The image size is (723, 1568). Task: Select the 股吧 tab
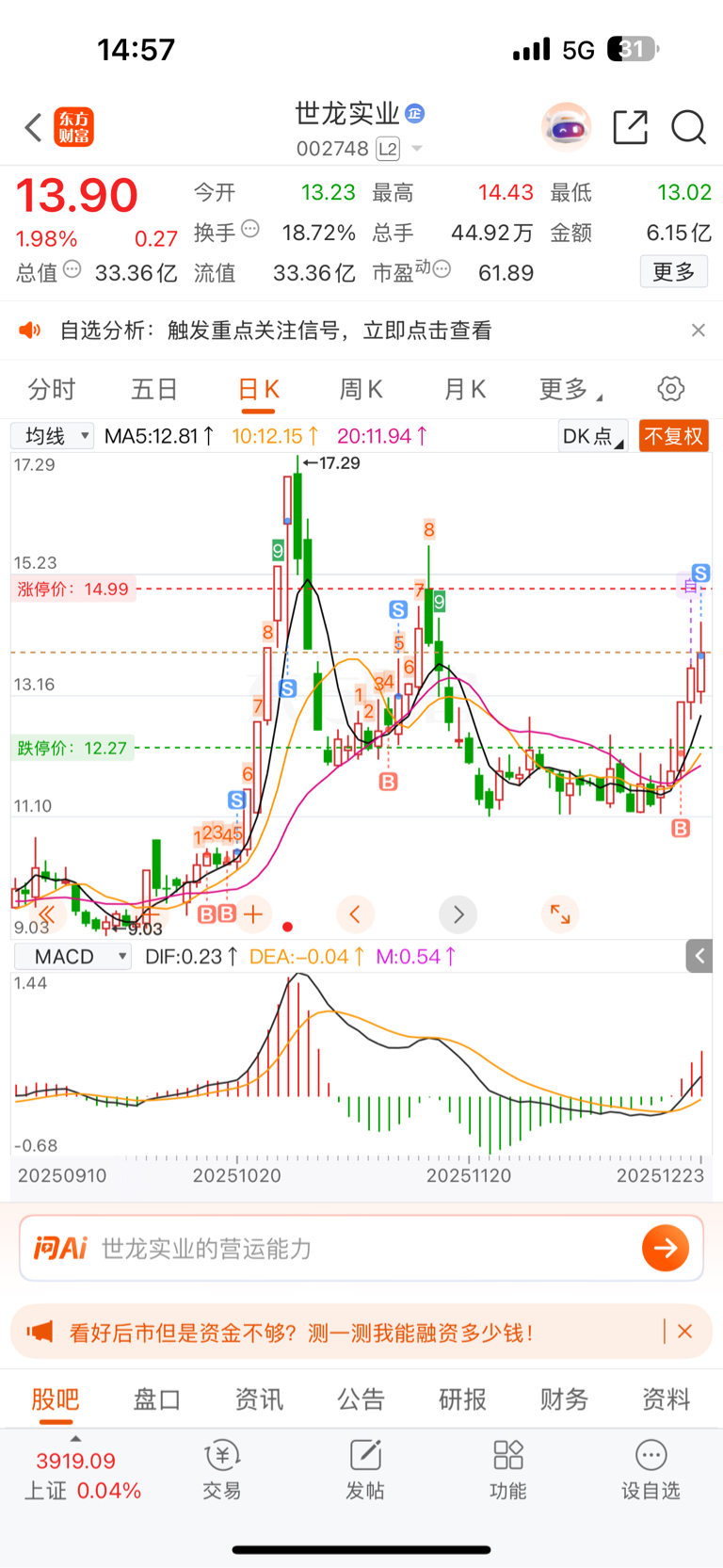[x=56, y=1400]
